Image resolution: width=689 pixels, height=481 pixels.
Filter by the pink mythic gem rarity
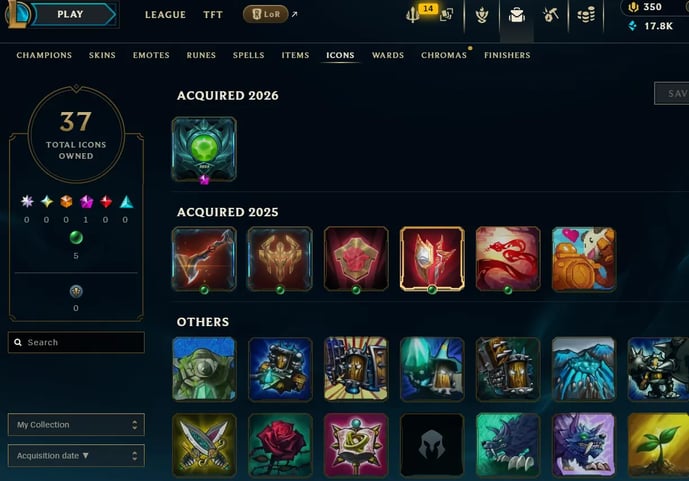pos(86,202)
